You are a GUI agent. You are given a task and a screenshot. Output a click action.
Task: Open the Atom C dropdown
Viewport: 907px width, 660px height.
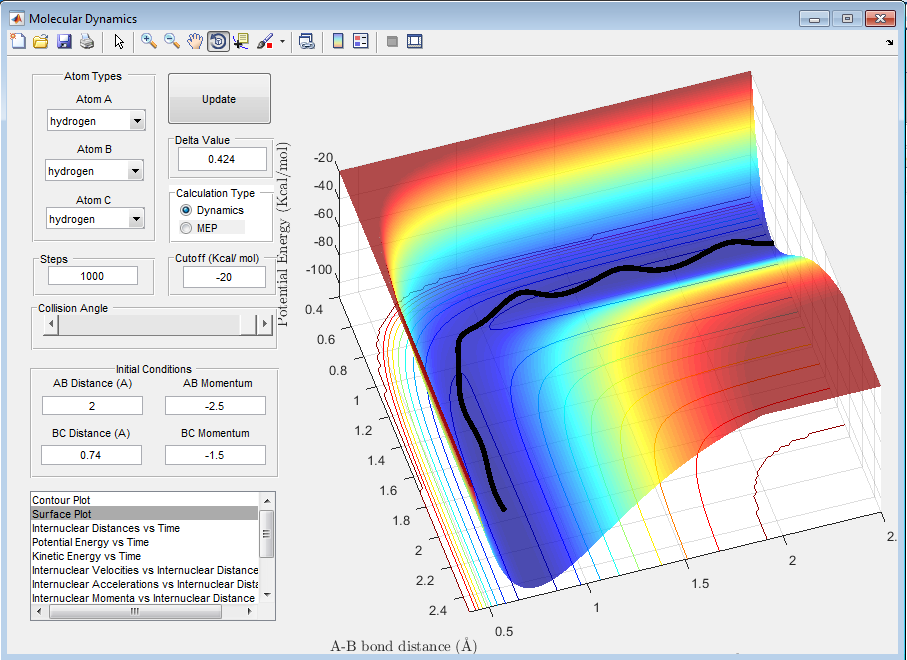pyautogui.click(x=137, y=219)
